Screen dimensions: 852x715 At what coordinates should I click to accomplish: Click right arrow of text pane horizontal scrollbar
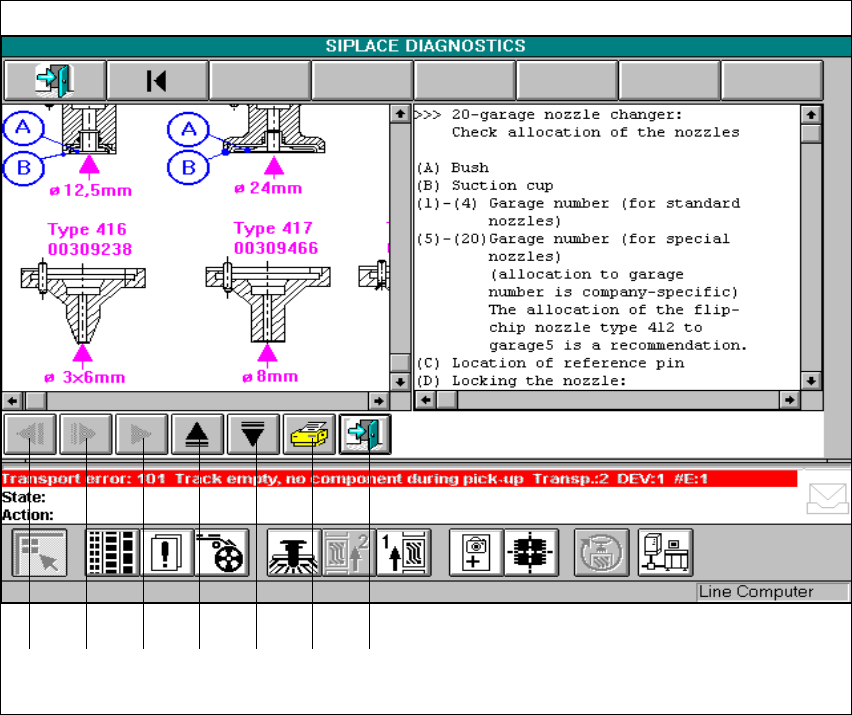click(x=790, y=400)
